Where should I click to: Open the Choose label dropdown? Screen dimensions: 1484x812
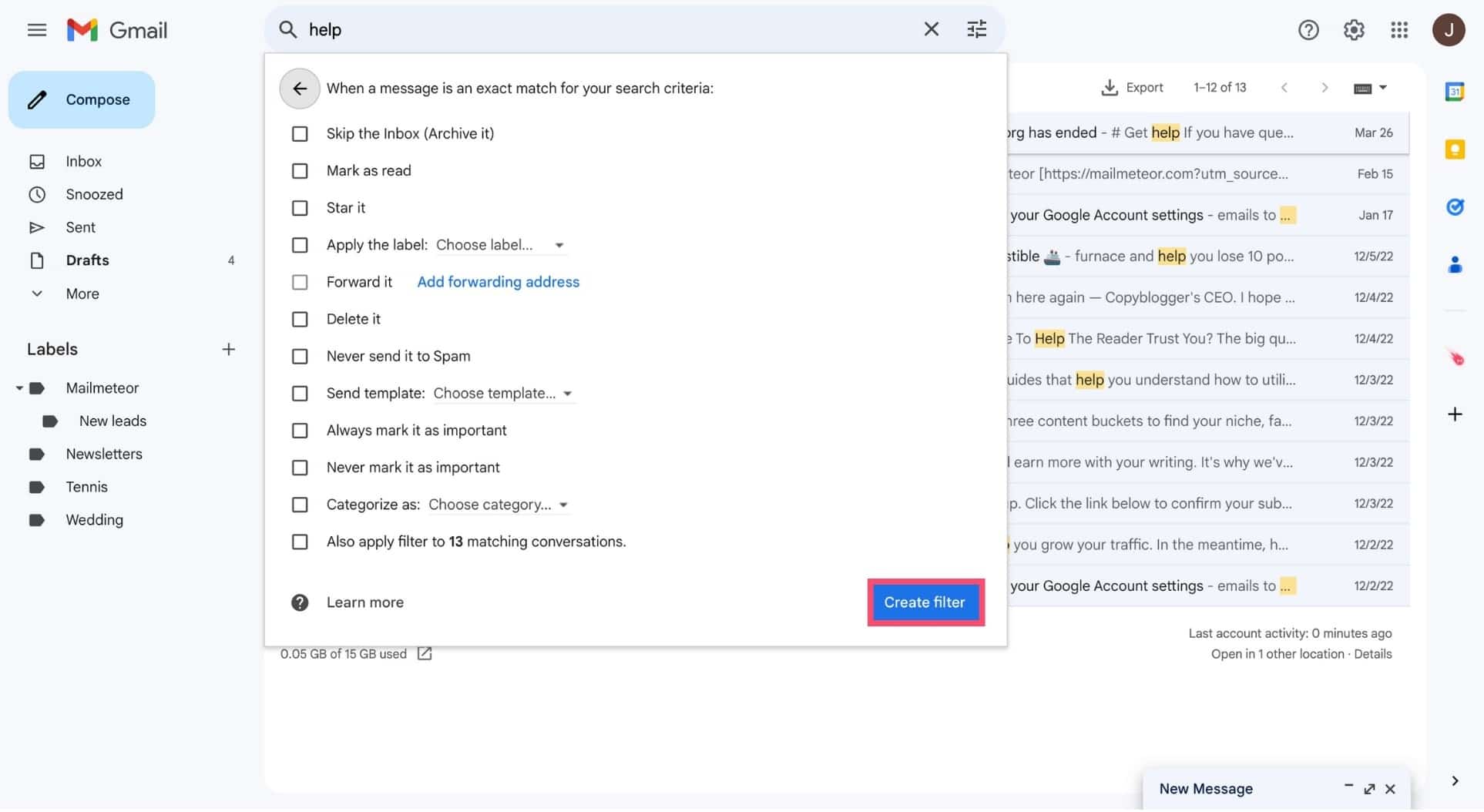(x=501, y=245)
